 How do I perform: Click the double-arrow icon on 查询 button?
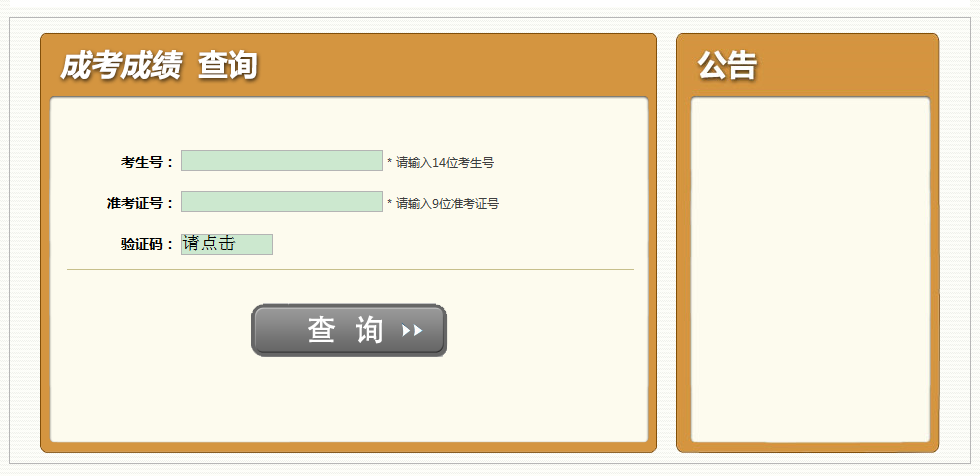coord(412,330)
